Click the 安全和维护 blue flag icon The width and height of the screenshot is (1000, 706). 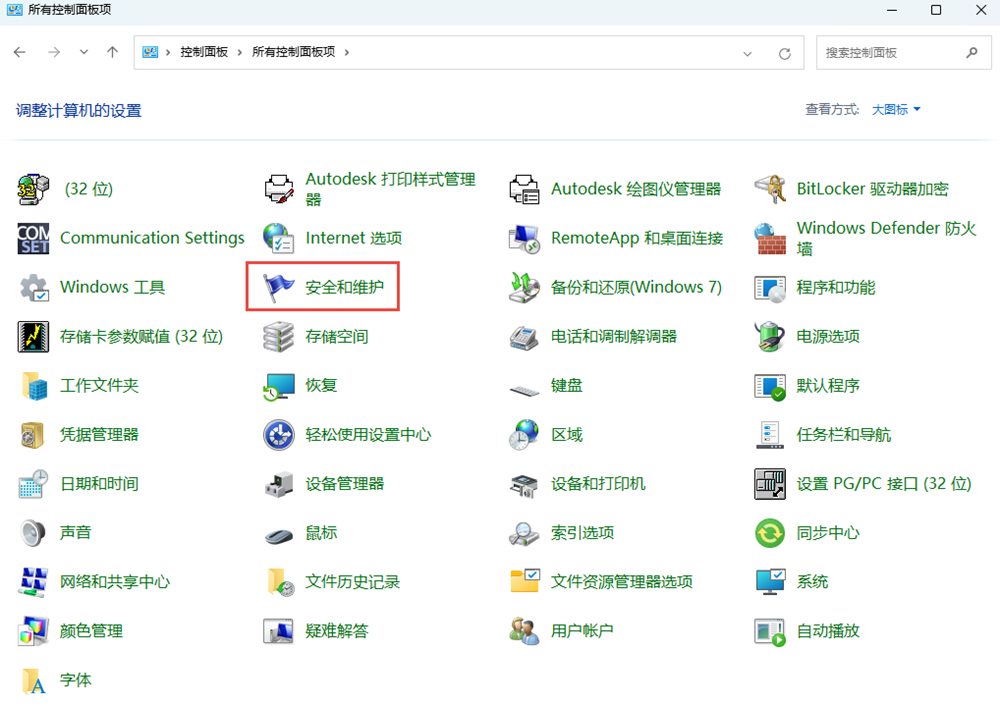279,287
